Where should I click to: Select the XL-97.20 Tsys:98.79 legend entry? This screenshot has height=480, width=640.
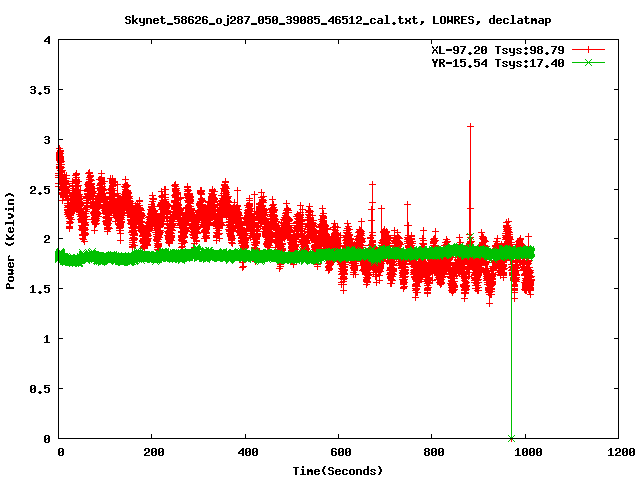click(498, 50)
